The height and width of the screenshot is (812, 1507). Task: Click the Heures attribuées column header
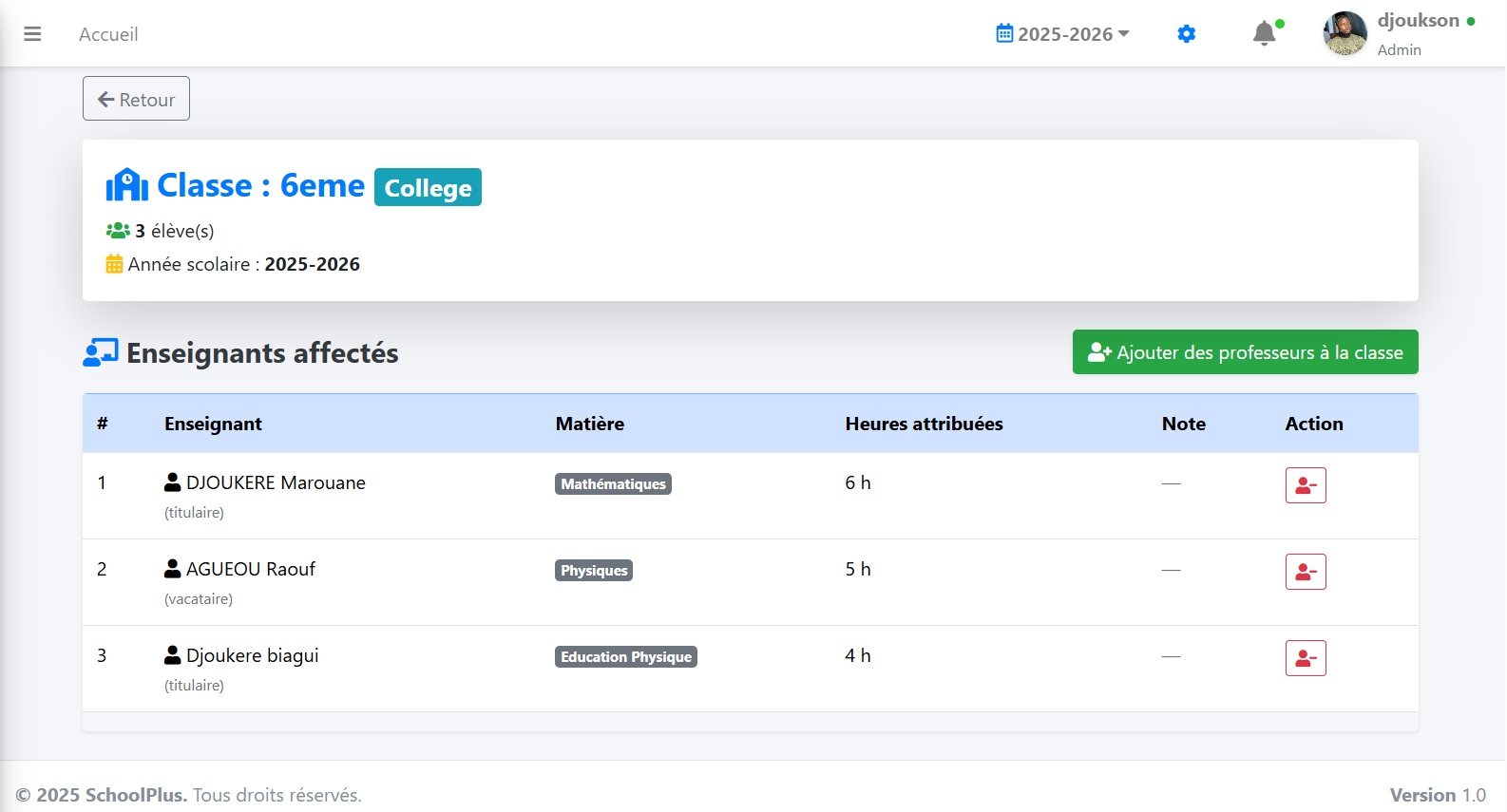[925, 424]
